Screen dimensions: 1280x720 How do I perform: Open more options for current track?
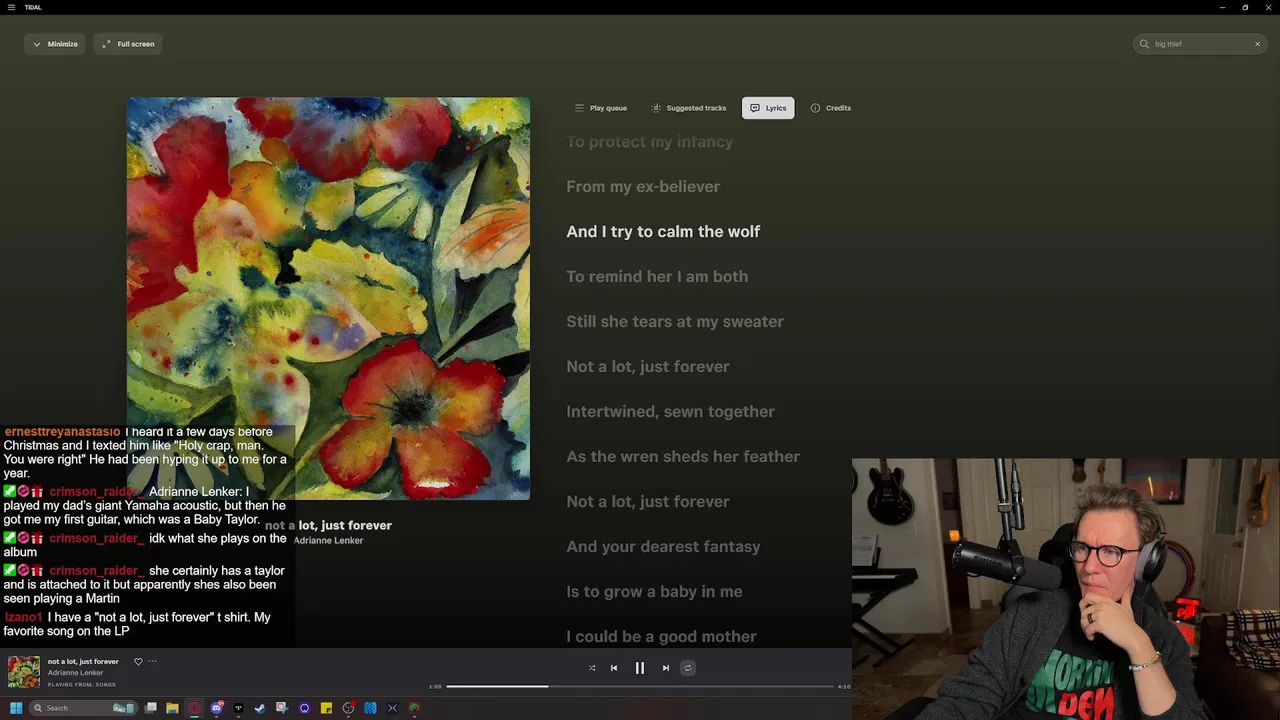(152, 661)
